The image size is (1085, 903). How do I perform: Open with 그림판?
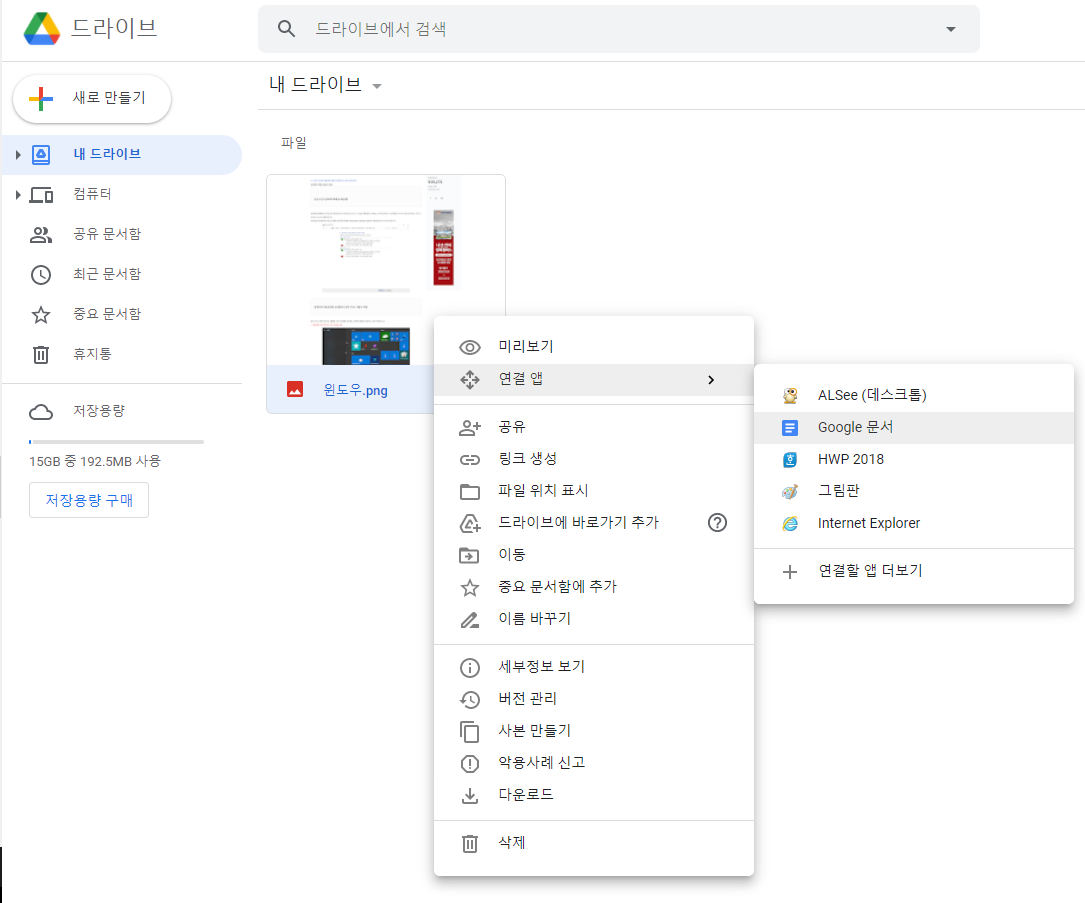913,491
